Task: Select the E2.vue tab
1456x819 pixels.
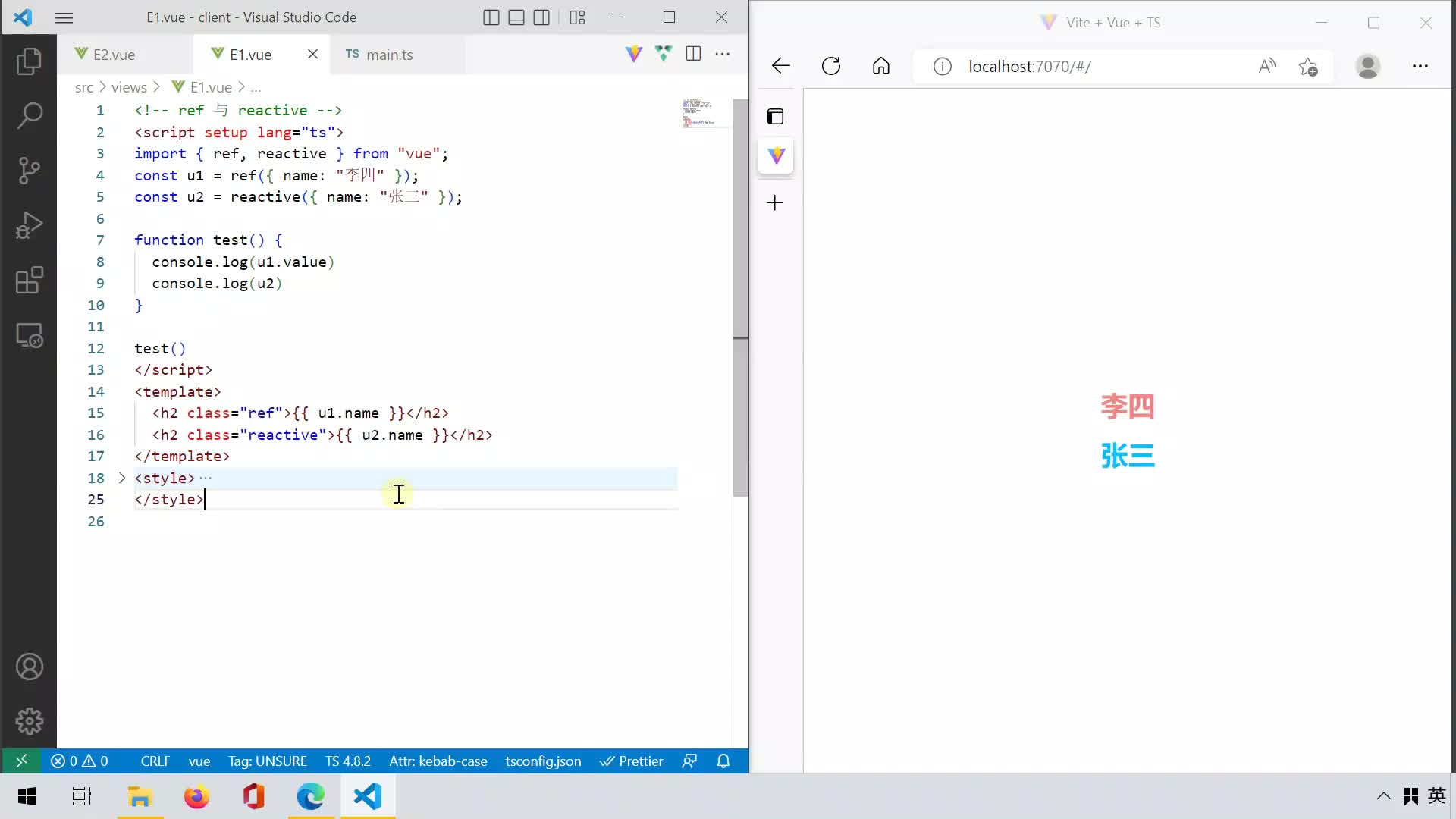Action: click(x=112, y=54)
